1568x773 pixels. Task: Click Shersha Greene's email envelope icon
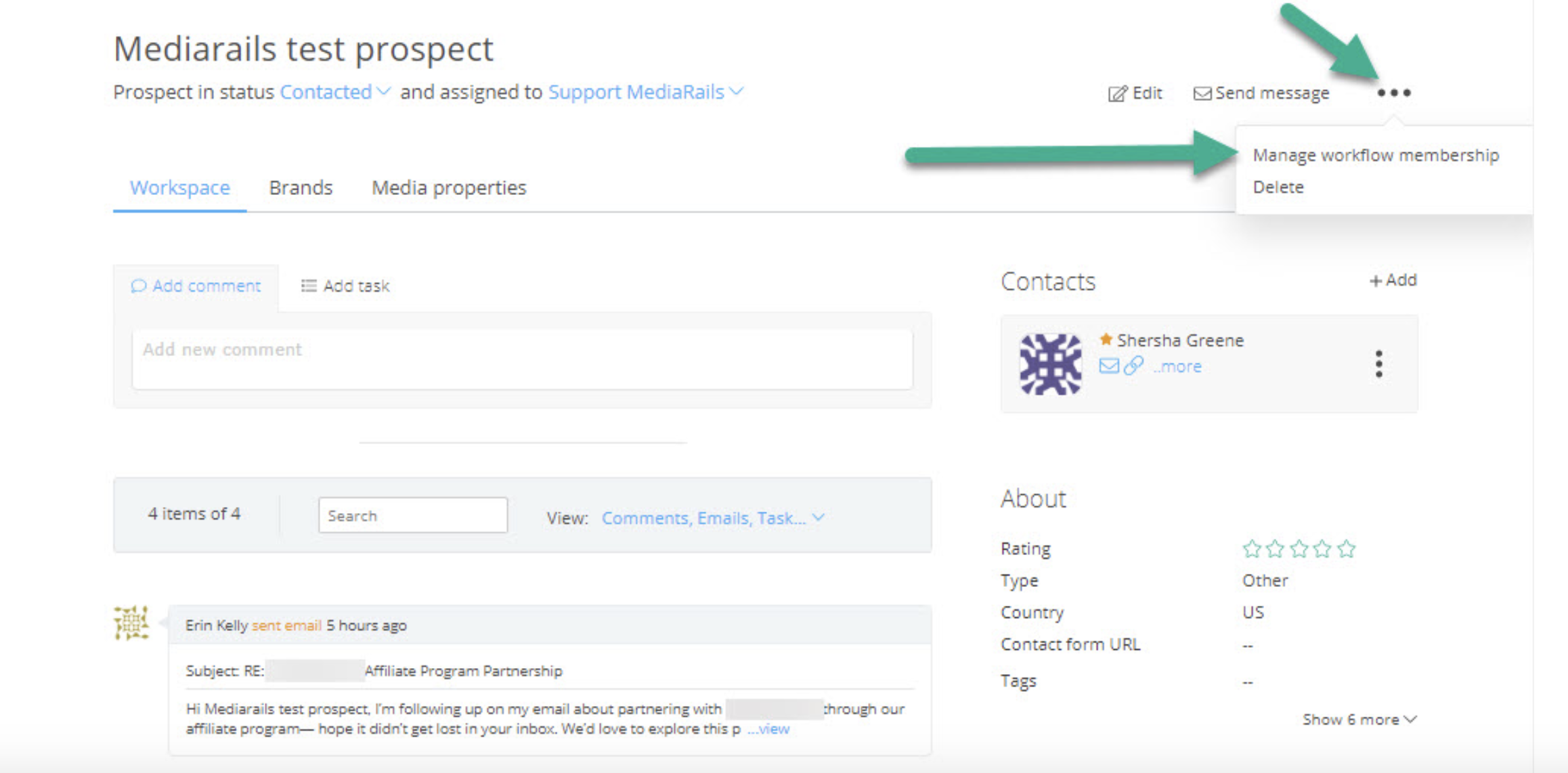point(1108,366)
